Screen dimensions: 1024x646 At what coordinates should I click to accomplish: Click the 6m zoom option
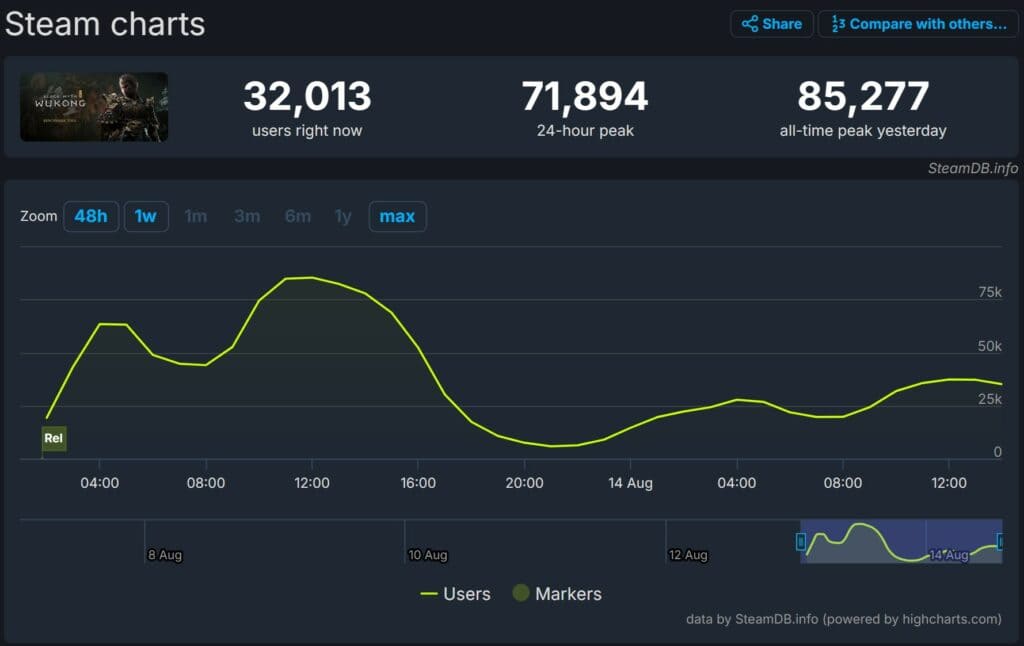pyautogui.click(x=298, y=216)
